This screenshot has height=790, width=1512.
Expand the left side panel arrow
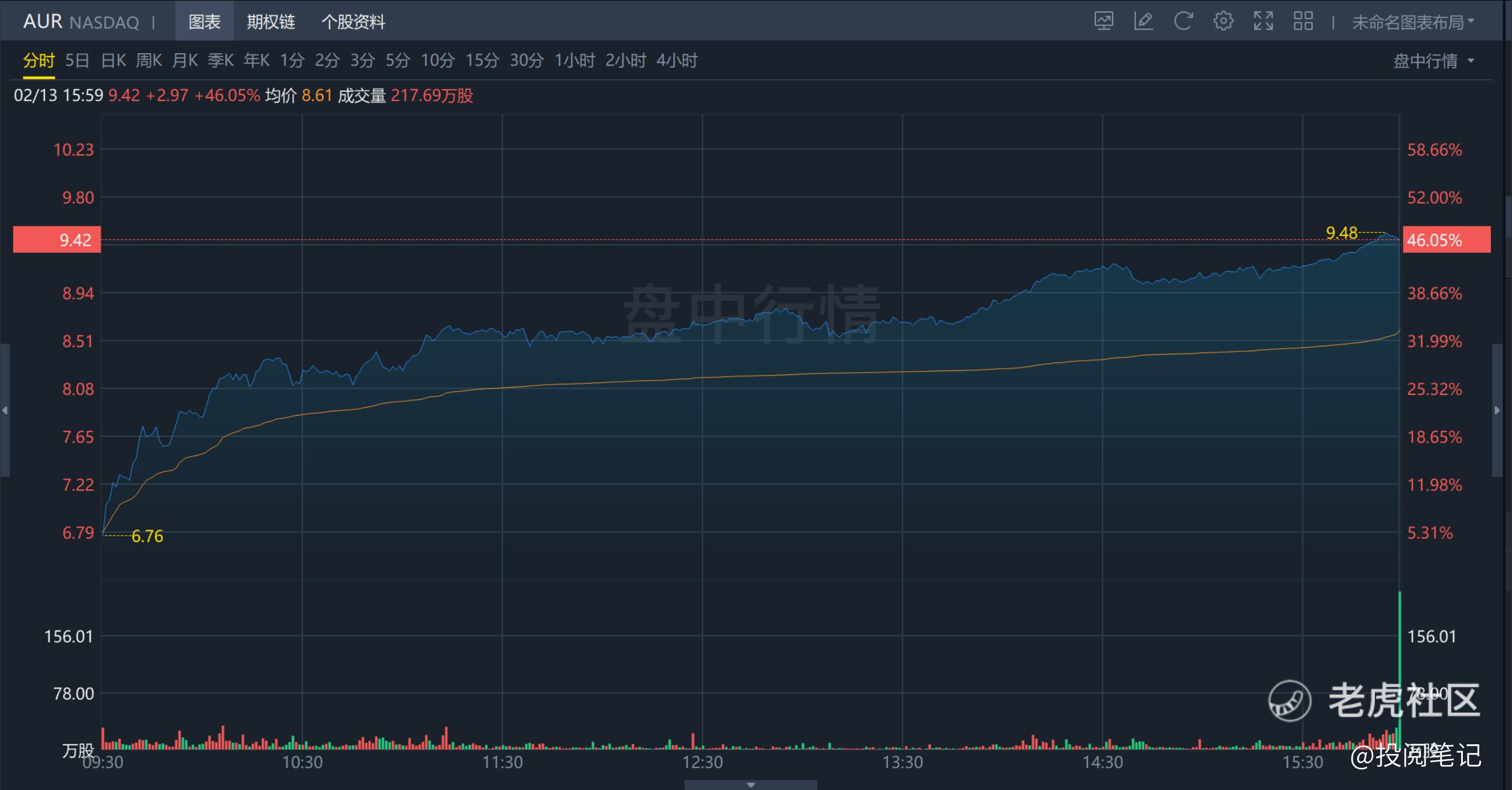[x=5, y=410]
